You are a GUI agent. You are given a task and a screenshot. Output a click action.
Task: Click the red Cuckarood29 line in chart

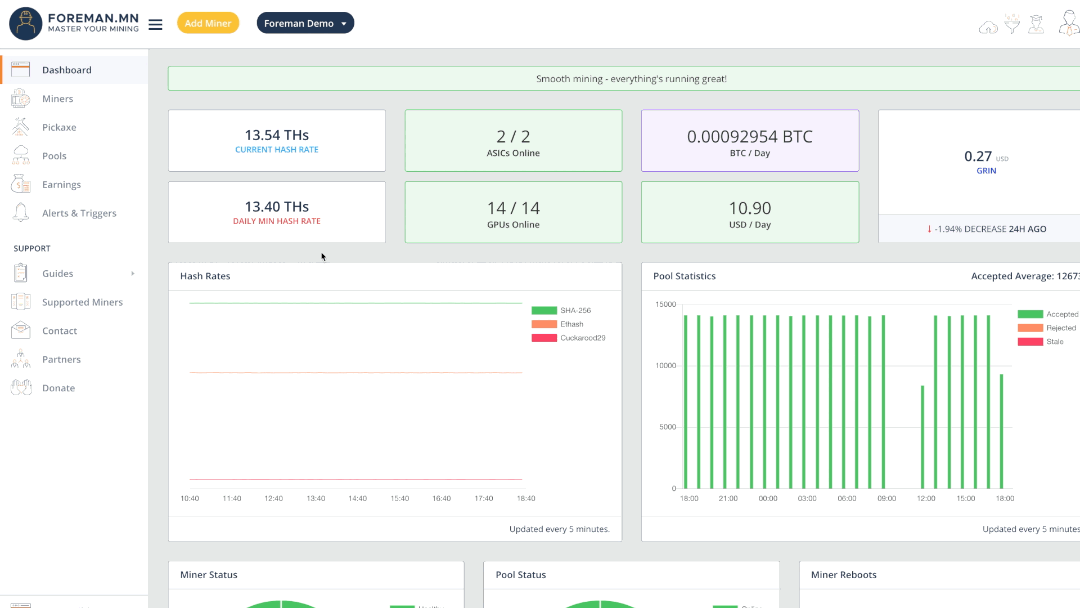[356, 479]
